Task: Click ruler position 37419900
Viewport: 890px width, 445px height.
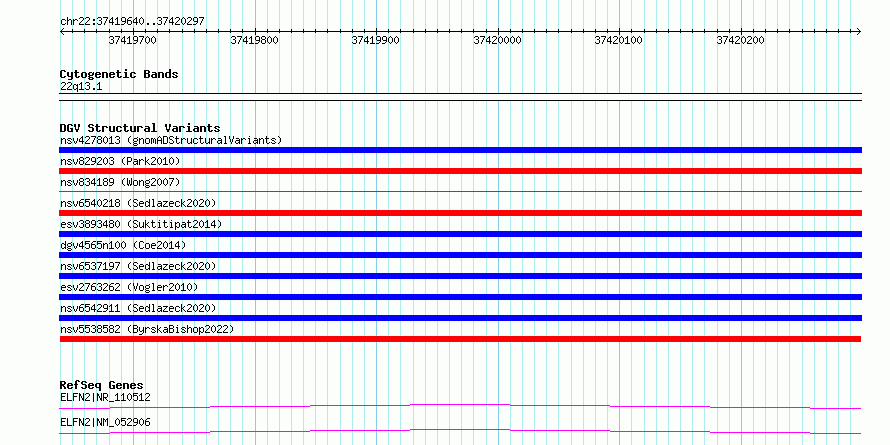Action: pyautogui.click(x=376, y=40)
